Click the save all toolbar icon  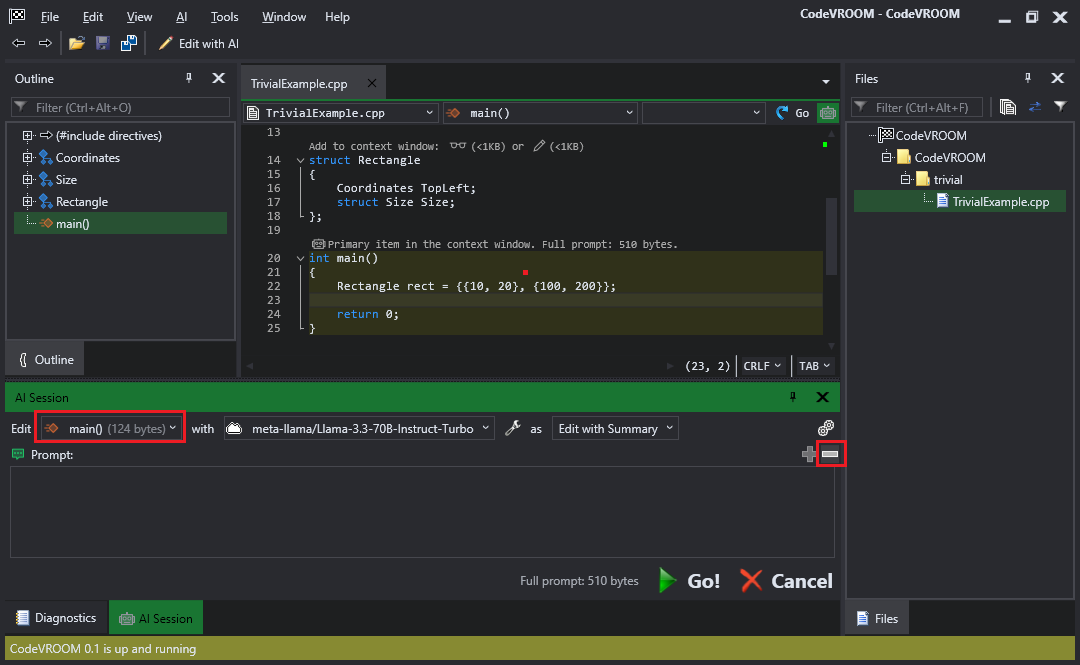click(x=129, y=43)
